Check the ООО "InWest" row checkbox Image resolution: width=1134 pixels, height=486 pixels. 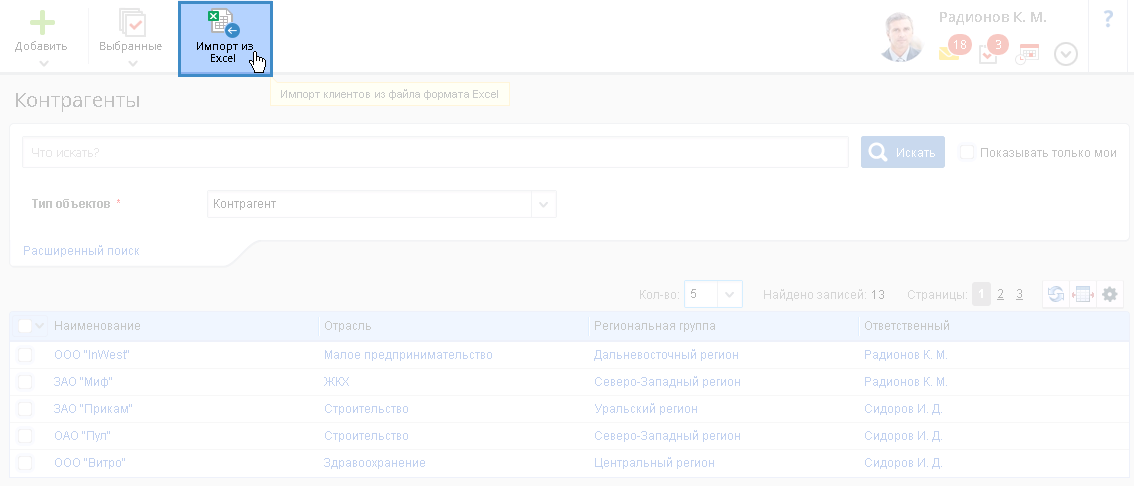coord(25,355)
